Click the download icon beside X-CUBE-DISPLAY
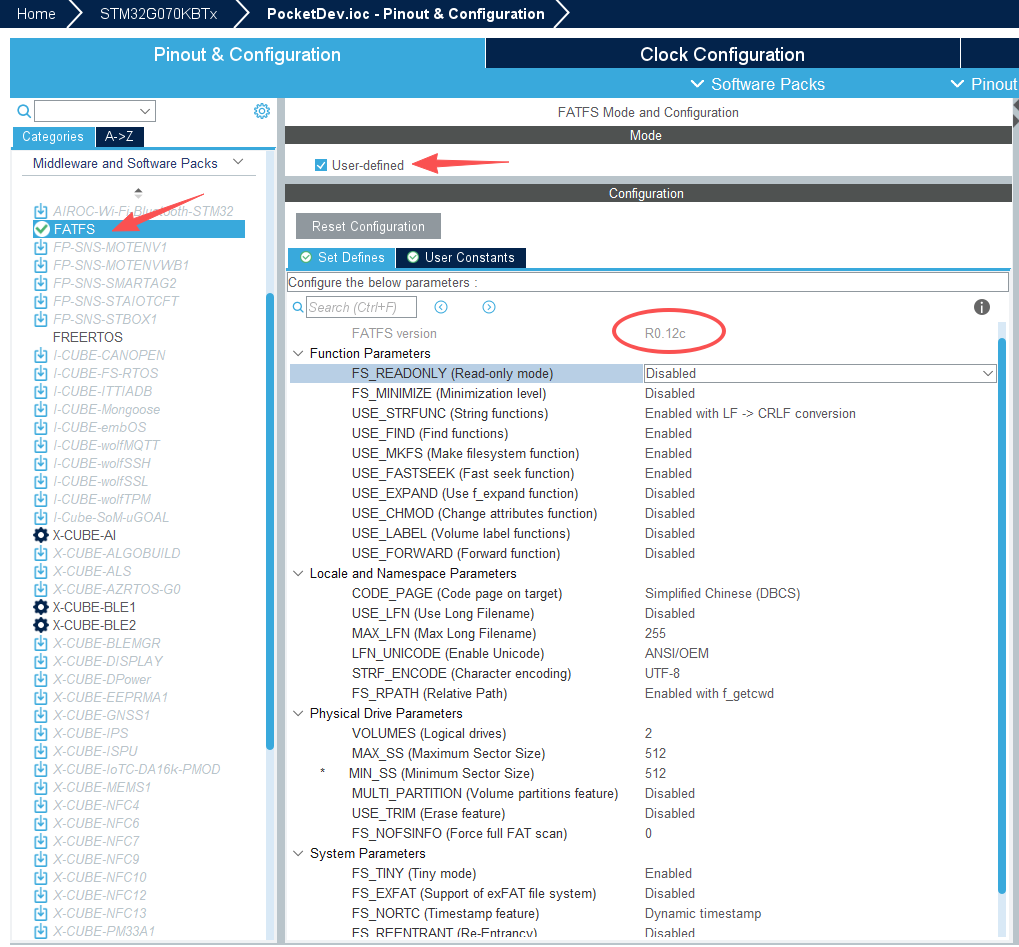 pos(41,661)
